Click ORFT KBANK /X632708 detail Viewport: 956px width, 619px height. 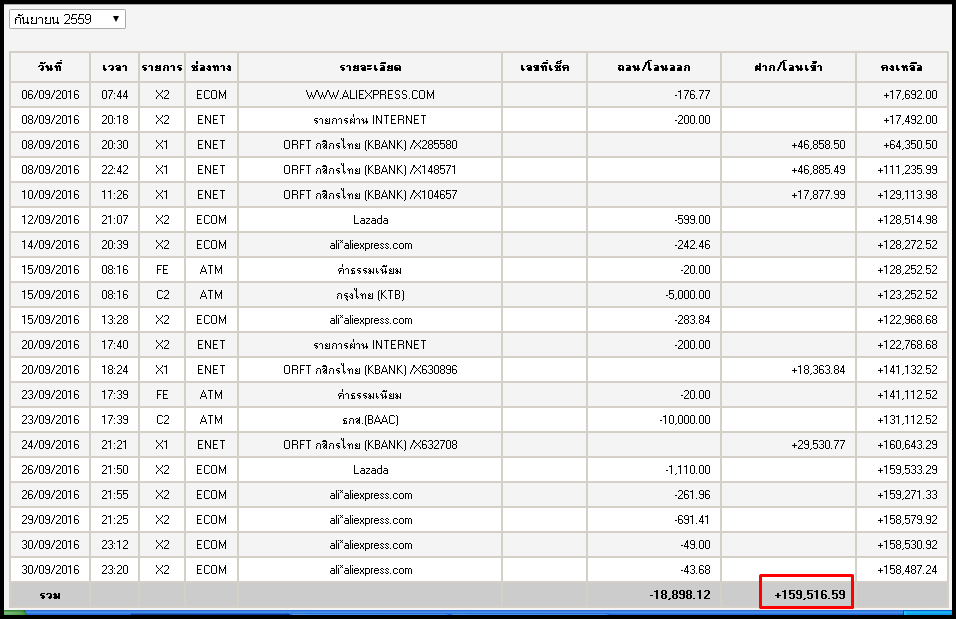coord(370,445)
